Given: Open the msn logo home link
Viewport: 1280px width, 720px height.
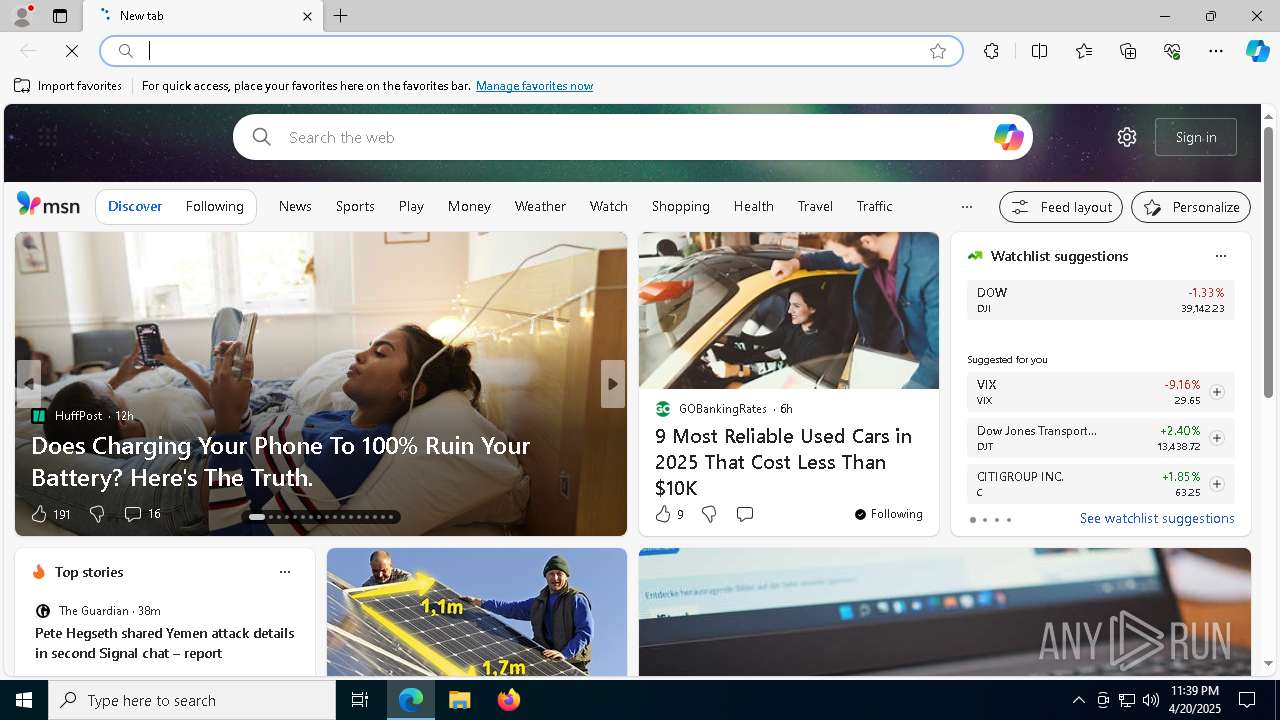Looking at the screenshot, I should click(x=48, y=205).
